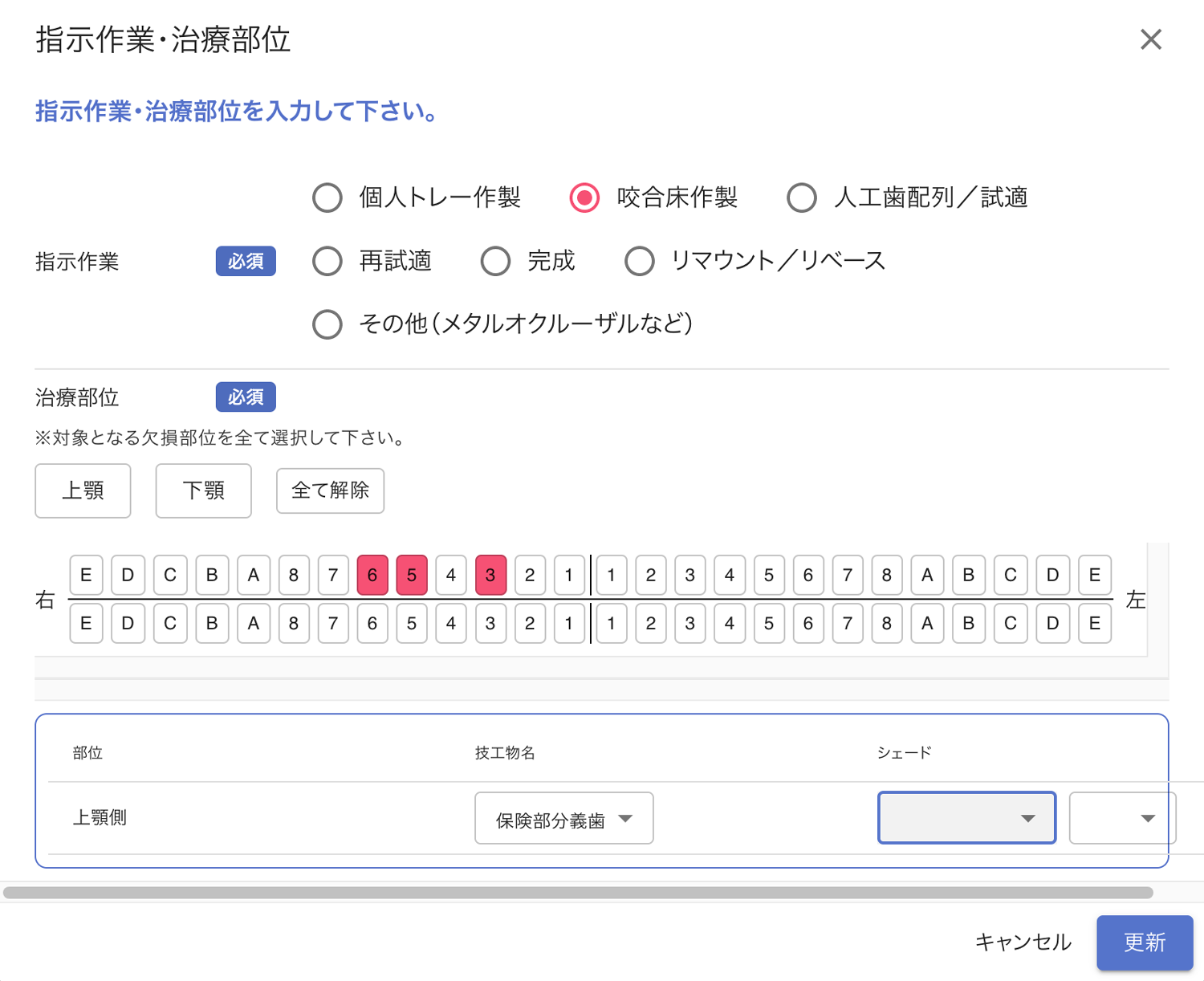Select その他(メタルオクルーザルなど) radio
Image resolution: width=1204 pixels, height=981 pixels.
327,324
